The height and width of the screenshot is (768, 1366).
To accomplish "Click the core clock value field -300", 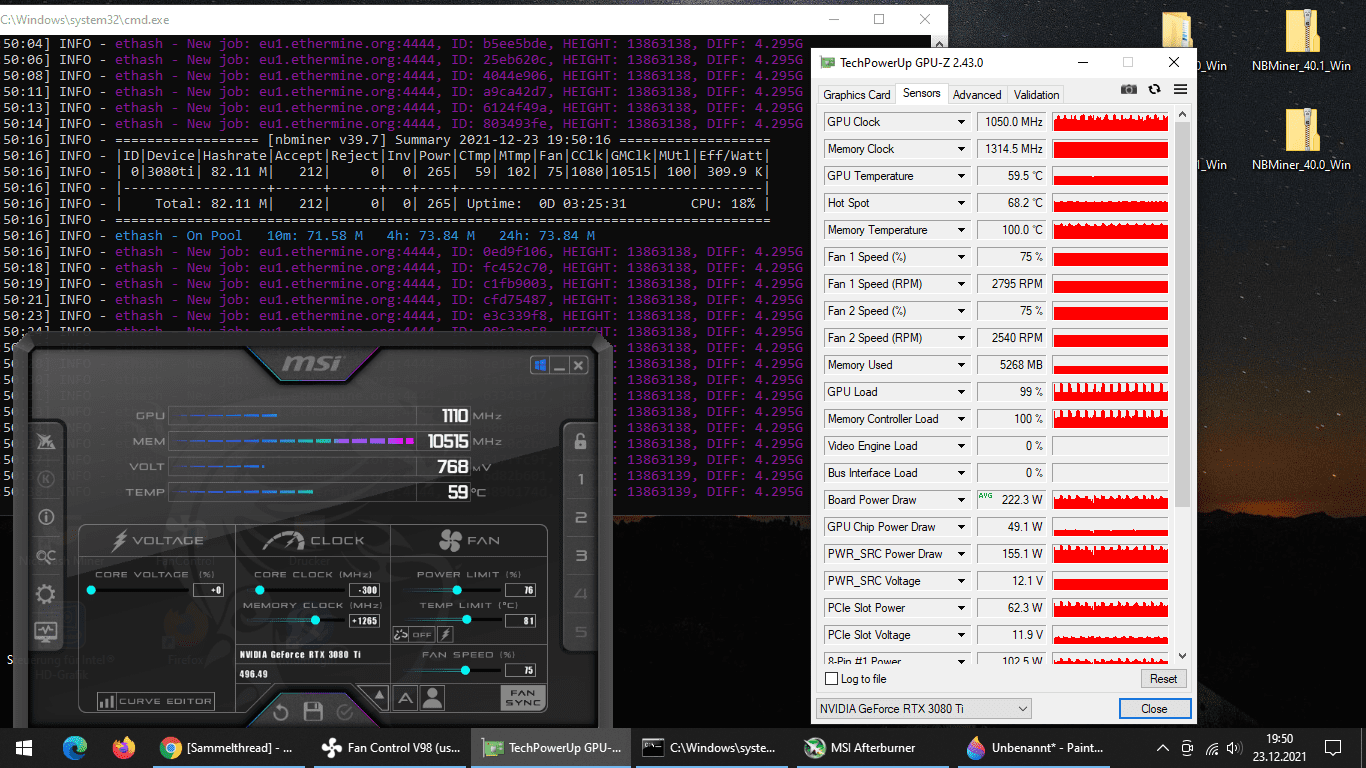I will click(x=365, y=590).
